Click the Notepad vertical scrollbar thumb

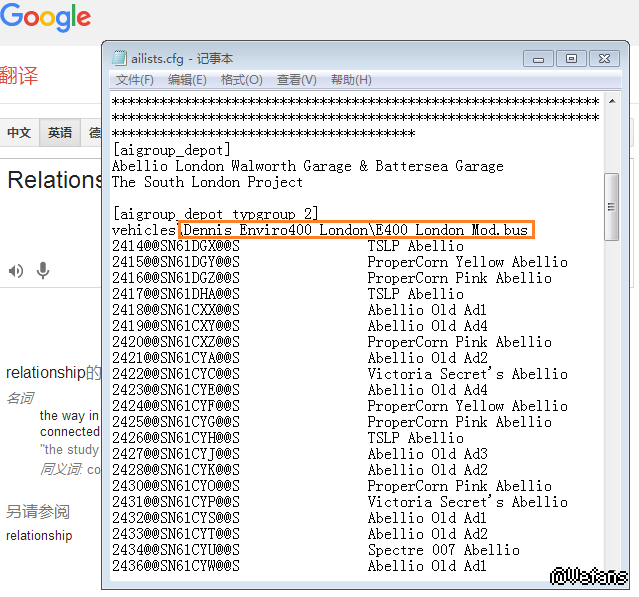coord(611,207)
